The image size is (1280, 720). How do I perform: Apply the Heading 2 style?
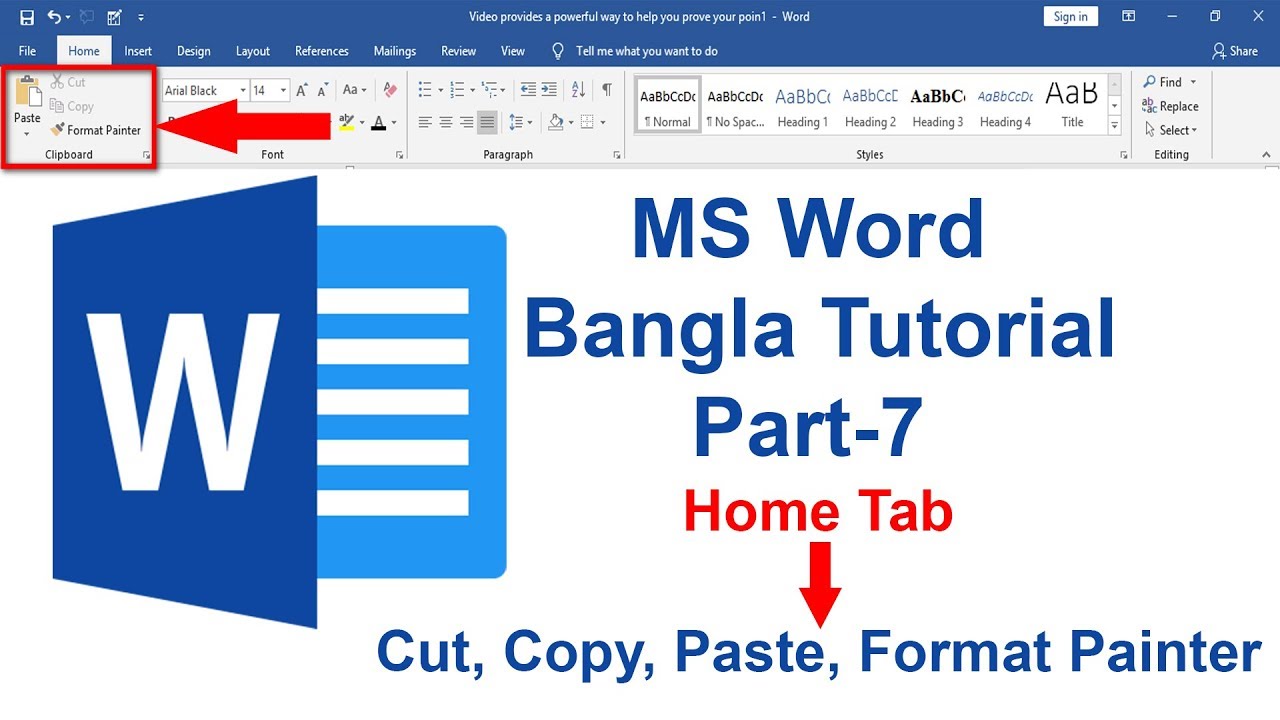pos(870,105)
